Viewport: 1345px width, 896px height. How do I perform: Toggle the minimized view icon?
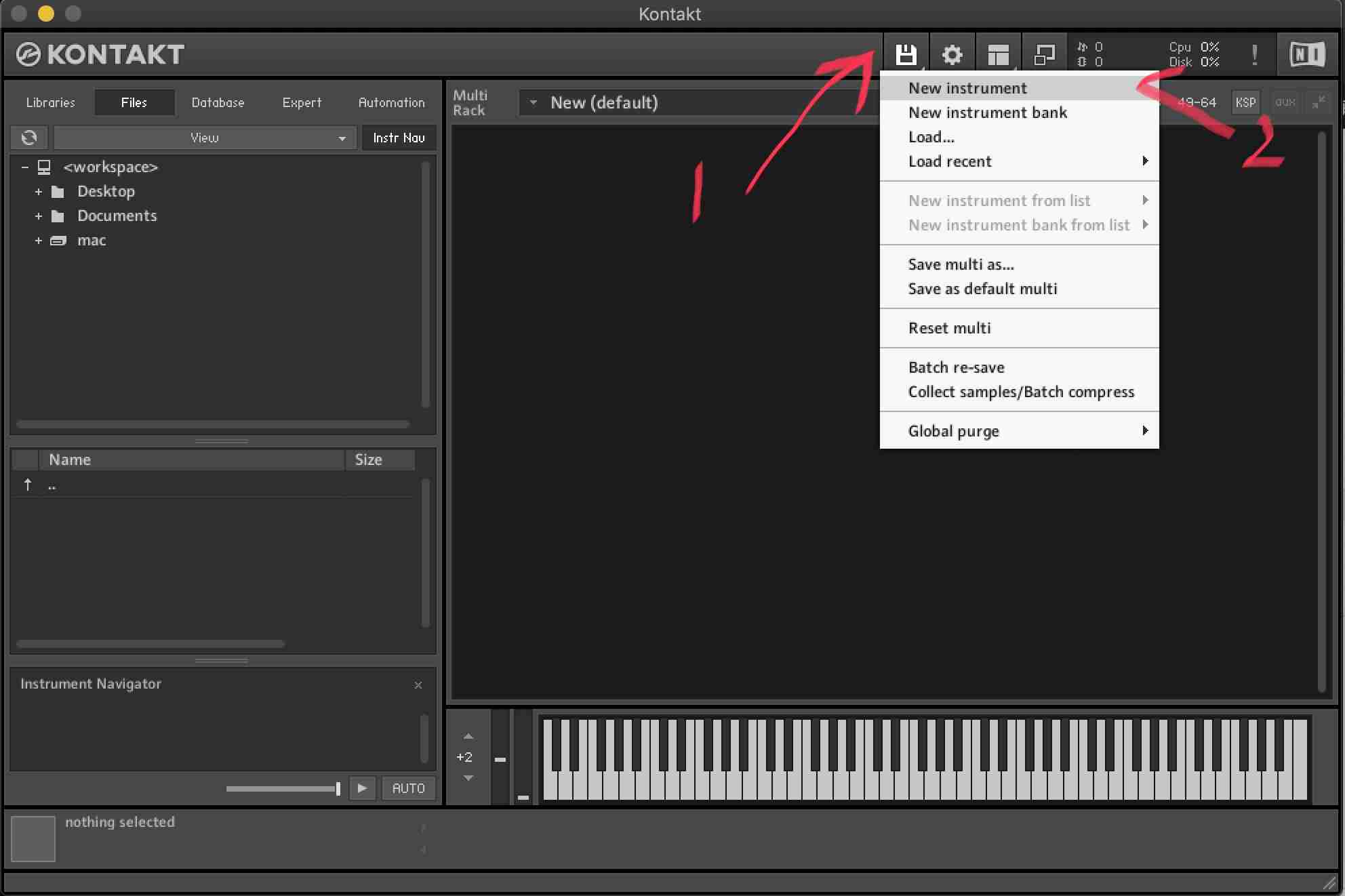tap(1044, 54)
